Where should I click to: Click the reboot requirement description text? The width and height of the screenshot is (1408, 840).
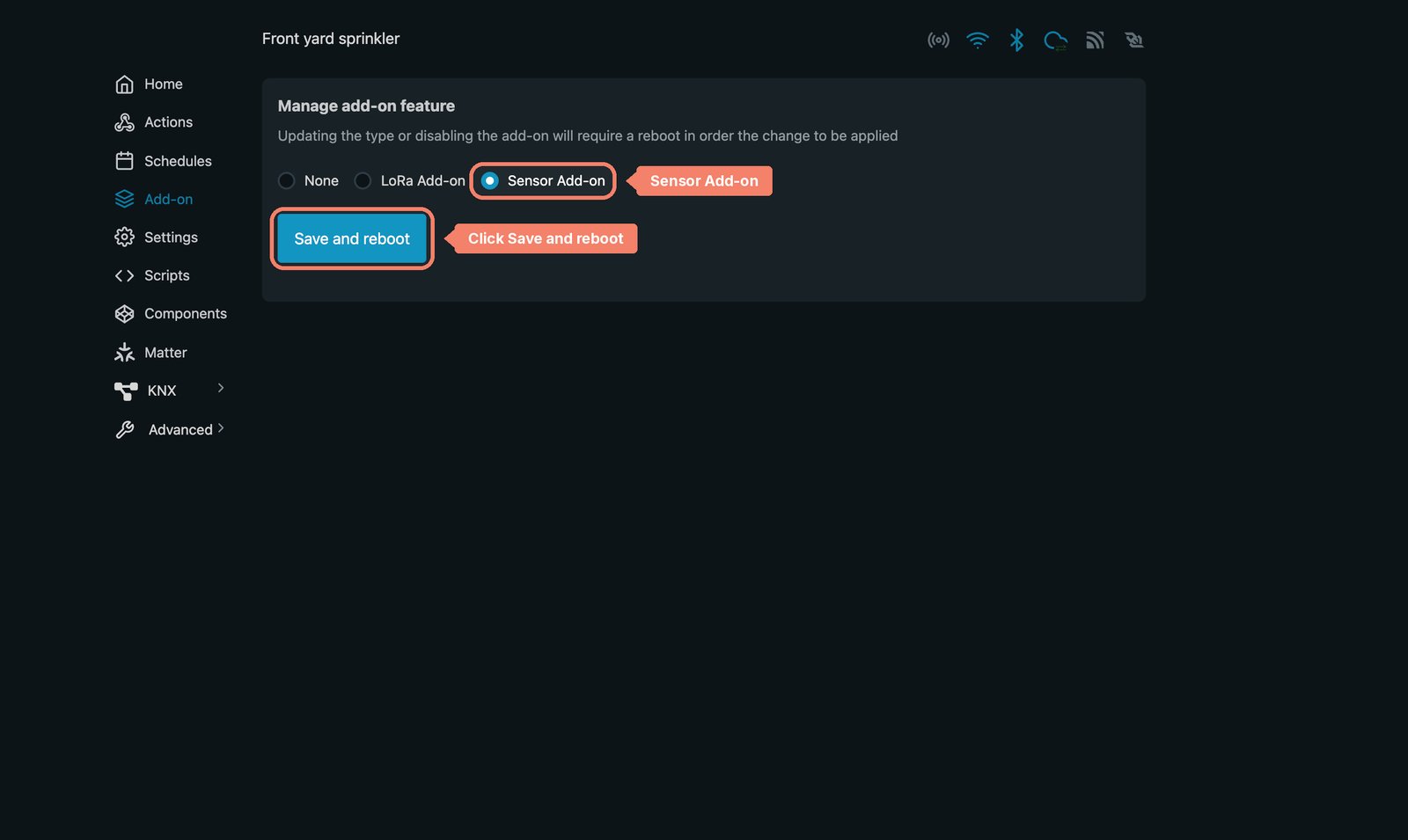tap(588, 135)
